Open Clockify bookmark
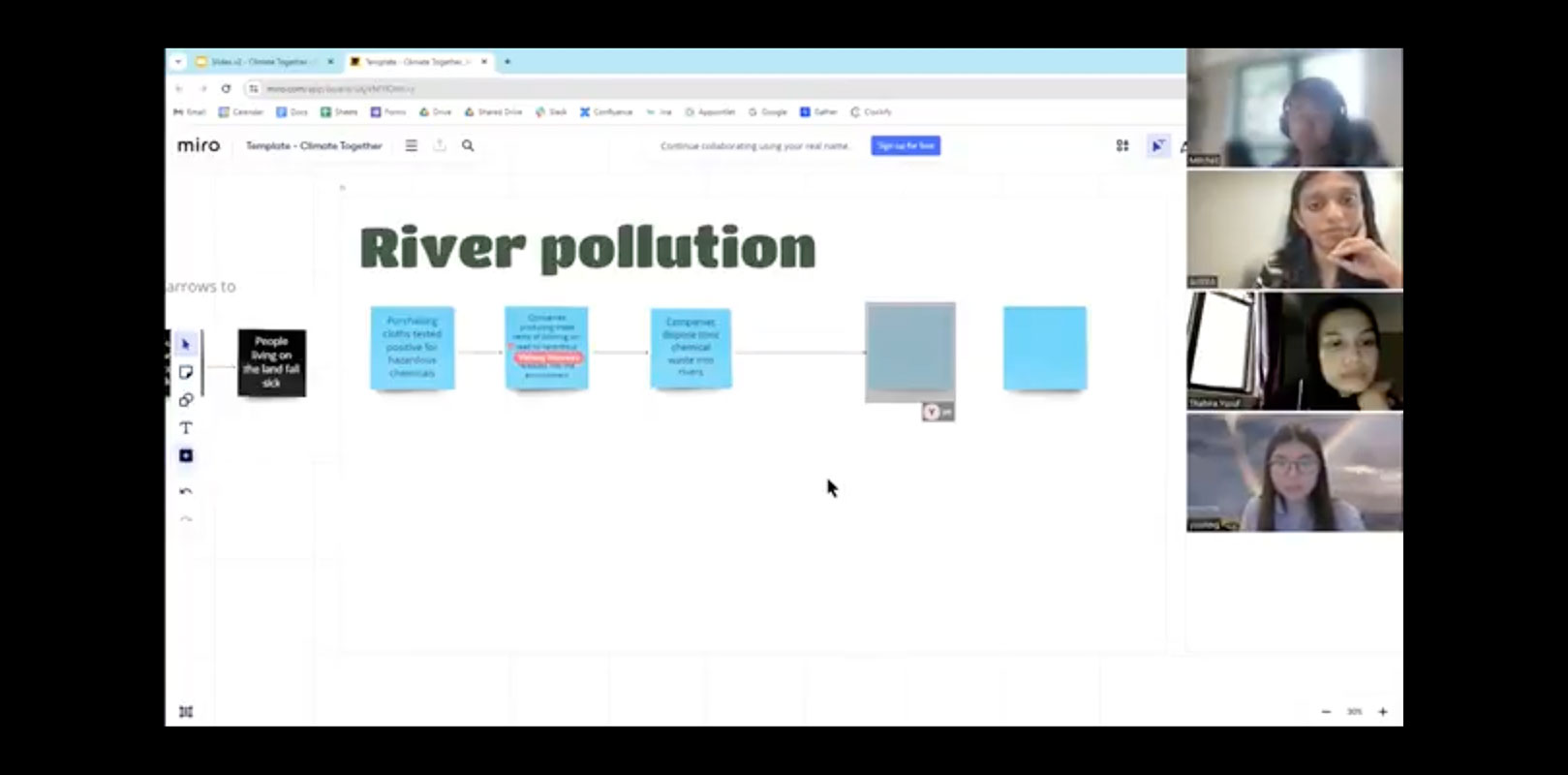 (x=871, y=112)
